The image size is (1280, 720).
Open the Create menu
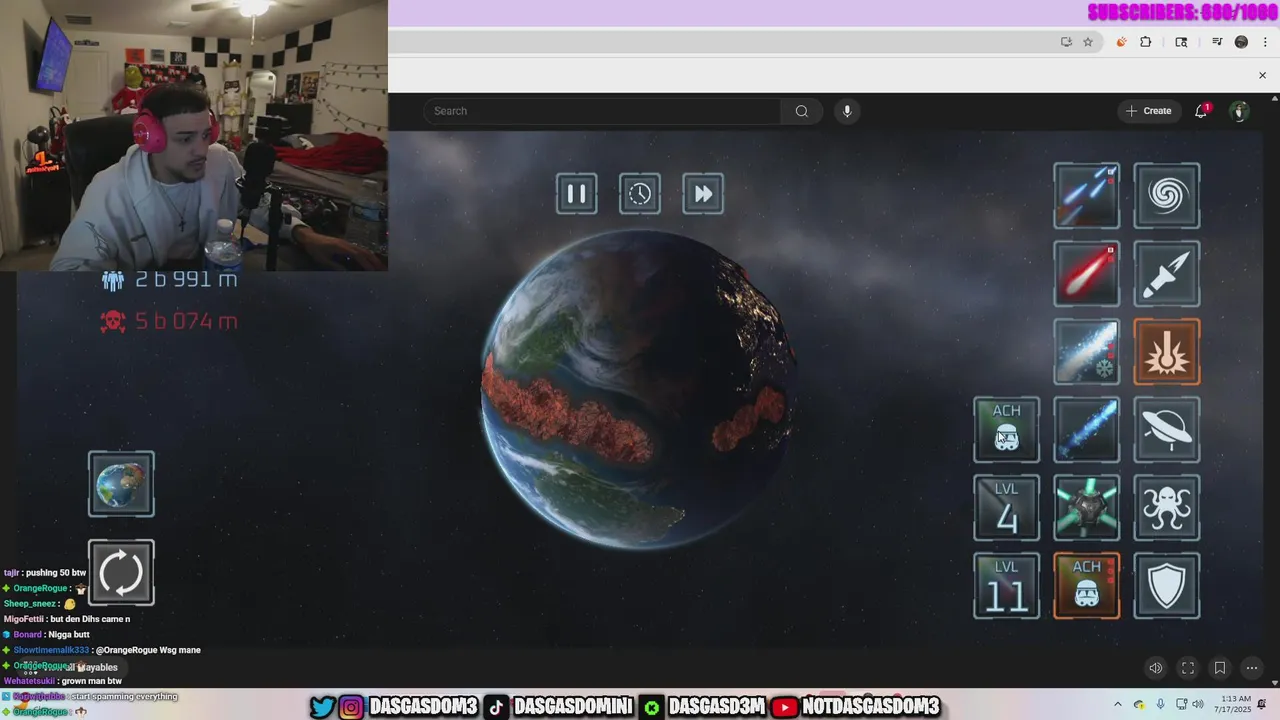click(x=1148, y=111)
